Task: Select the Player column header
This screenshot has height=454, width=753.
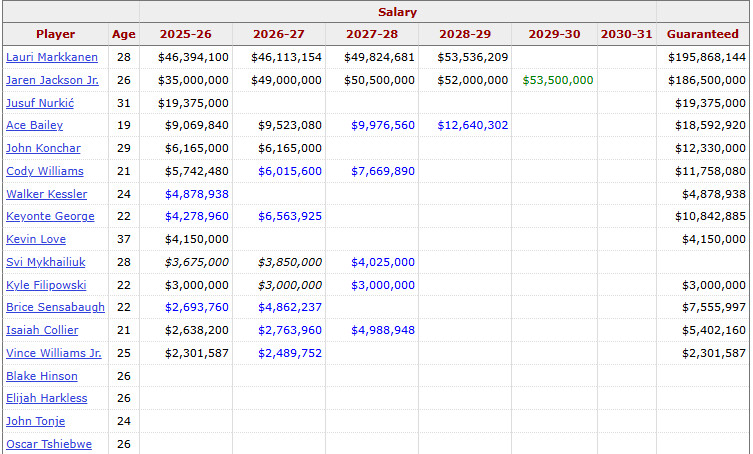Action: tap(56, 34)
